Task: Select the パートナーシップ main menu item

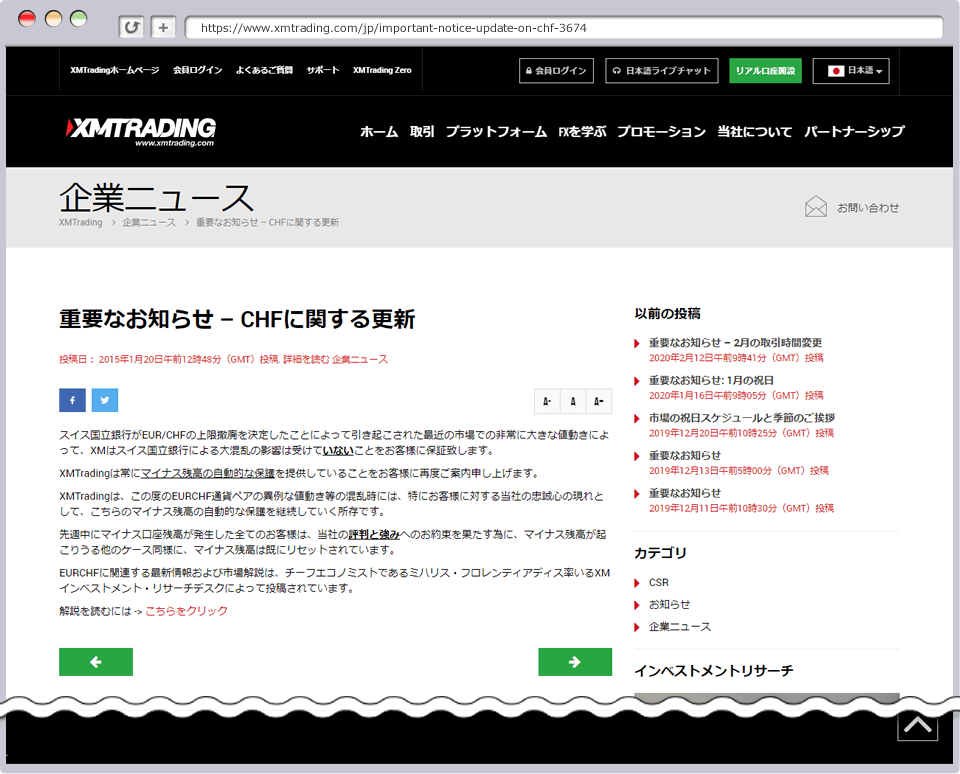Action: [854, 132]
